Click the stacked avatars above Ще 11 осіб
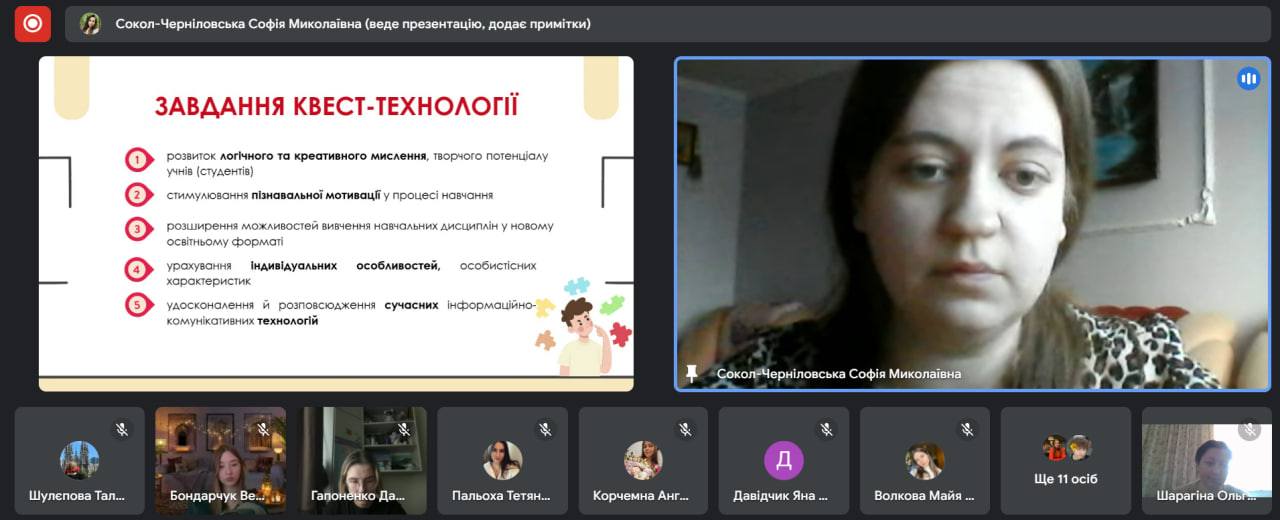Screen dimensions: 1280x520 [1066, 447]
